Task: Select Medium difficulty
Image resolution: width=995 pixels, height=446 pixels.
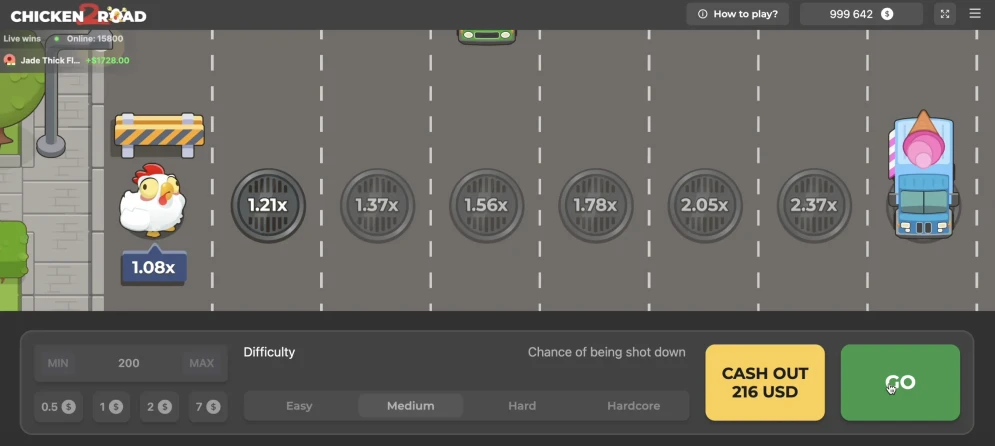Action: point(411,406)
